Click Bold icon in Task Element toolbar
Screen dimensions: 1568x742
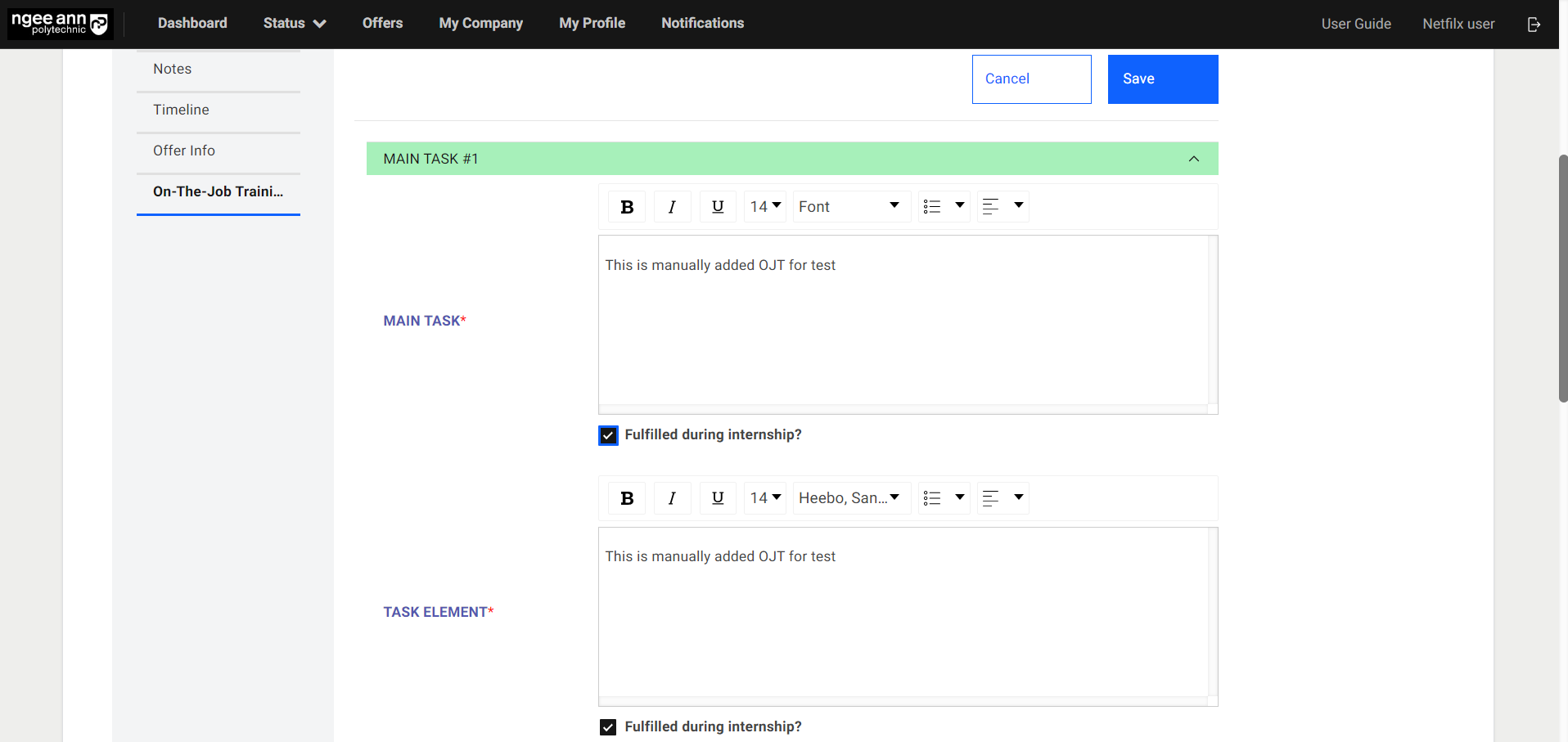click(627, 498)
